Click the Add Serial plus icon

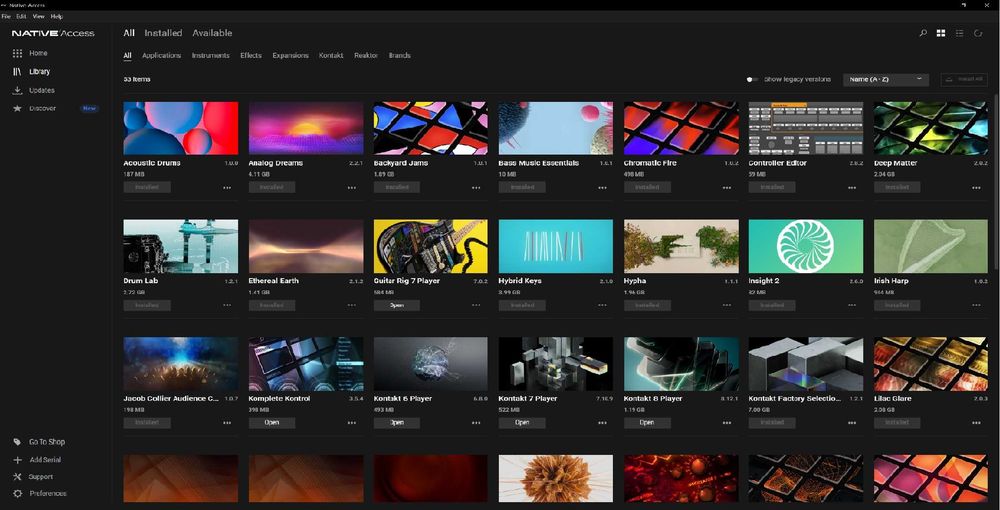click(x=17, y=460)
